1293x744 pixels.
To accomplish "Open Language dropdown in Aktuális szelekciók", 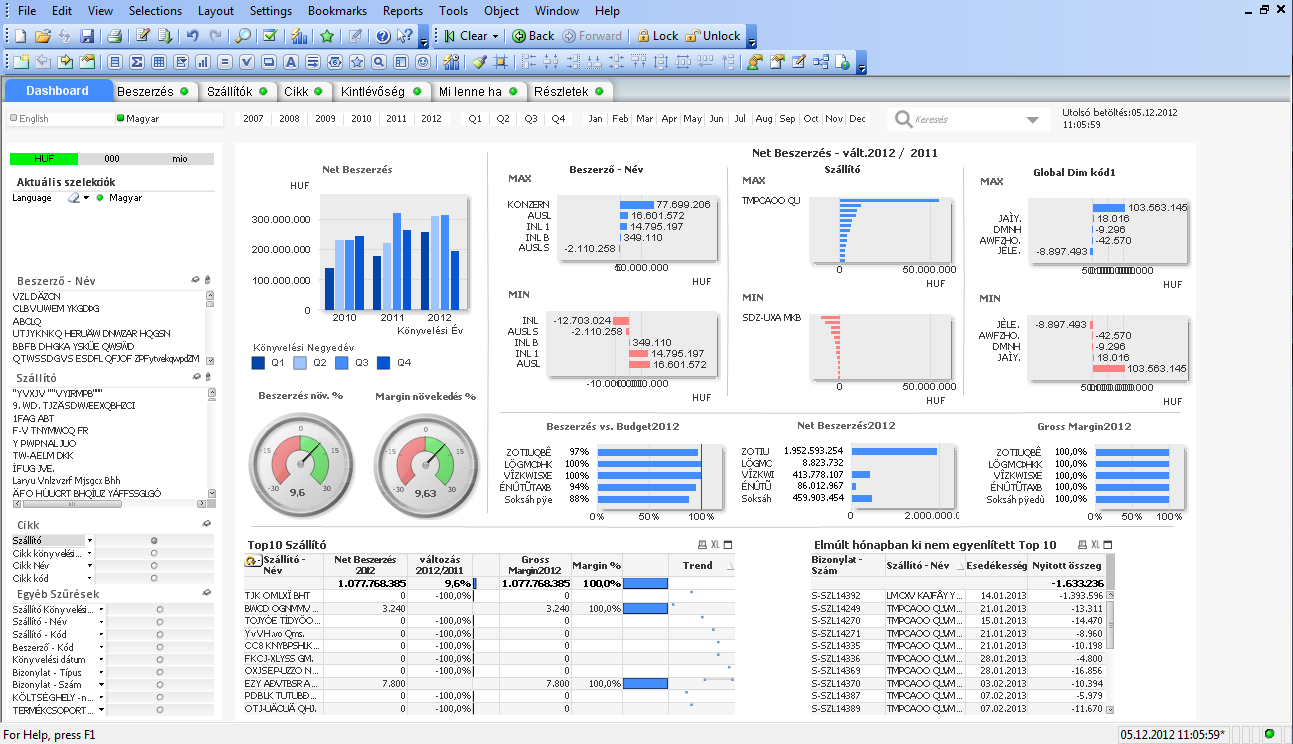I will point(87,198).
